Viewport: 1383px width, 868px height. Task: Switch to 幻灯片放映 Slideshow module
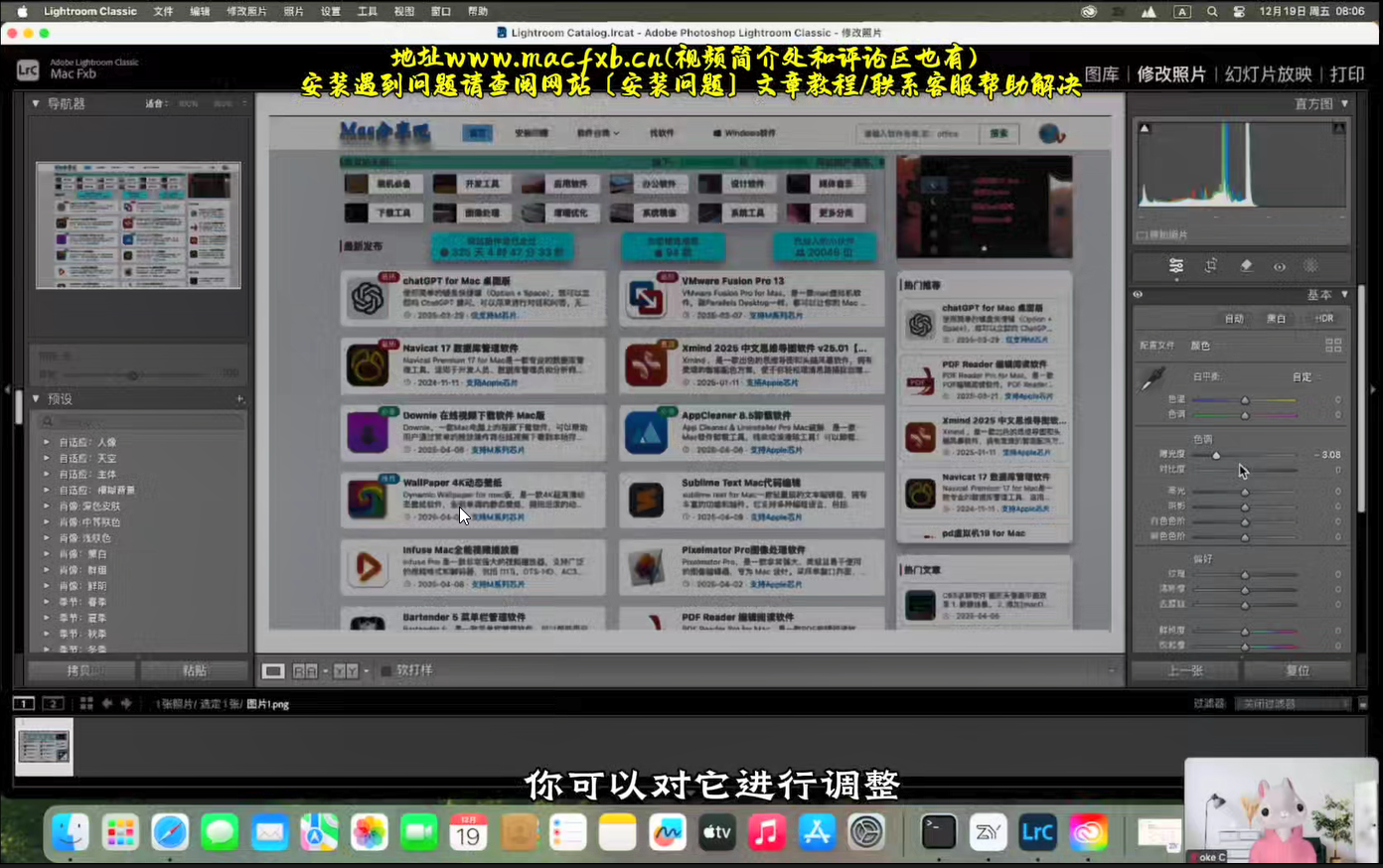(x=1268, y=74)
